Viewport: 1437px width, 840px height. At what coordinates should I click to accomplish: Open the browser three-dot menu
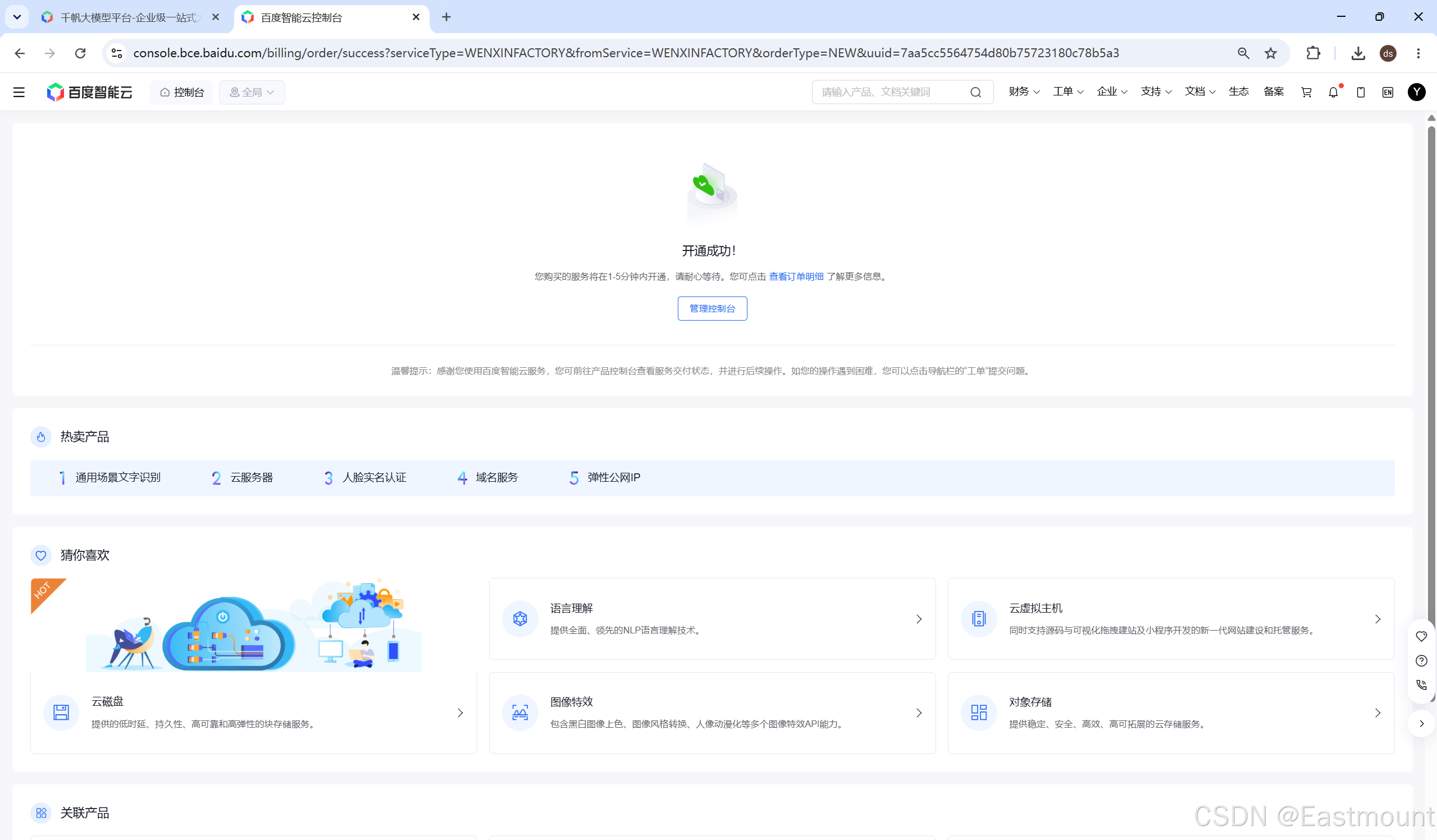coord(1418,53)
